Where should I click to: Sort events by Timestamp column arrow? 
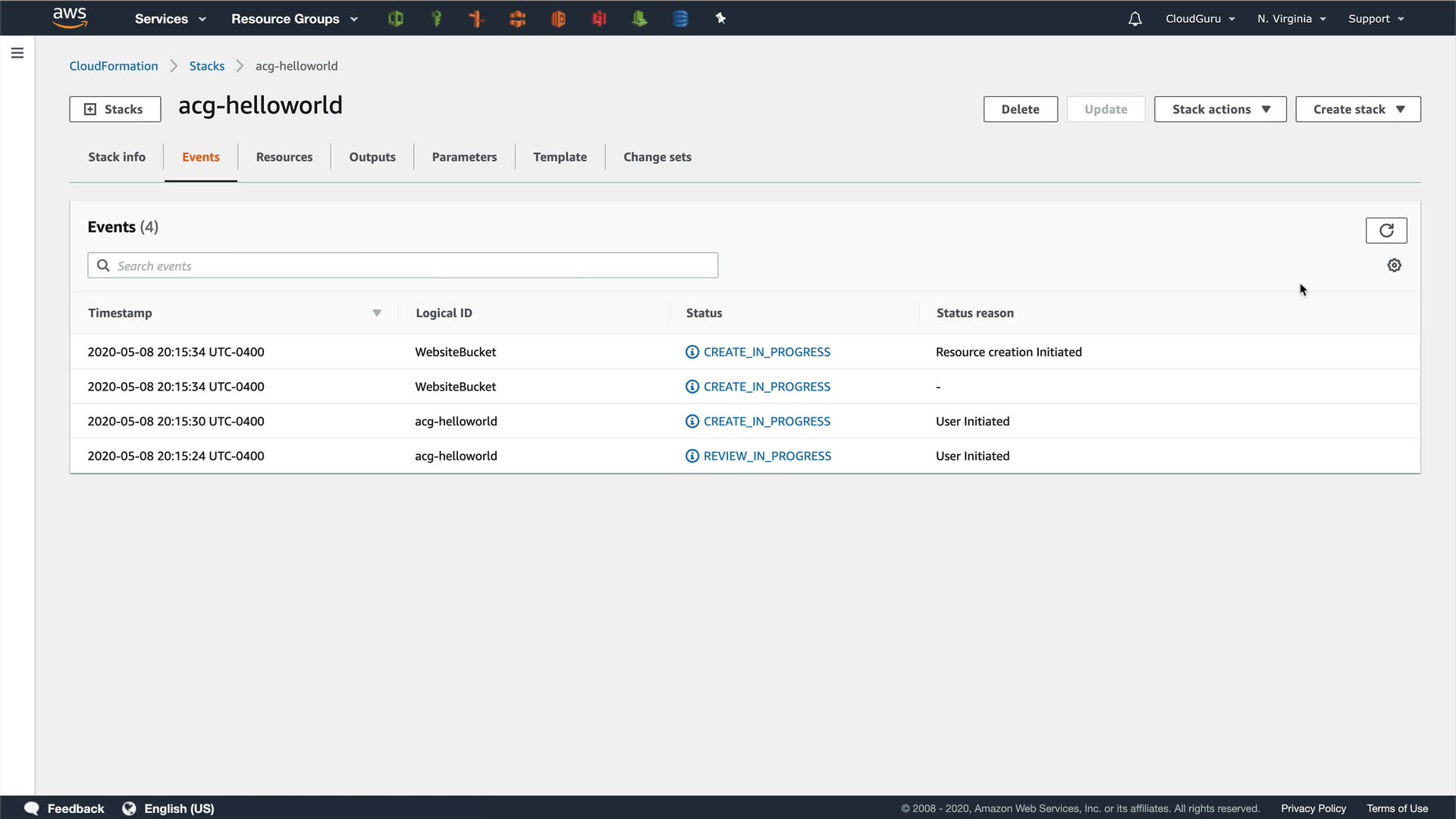[377, 313]
